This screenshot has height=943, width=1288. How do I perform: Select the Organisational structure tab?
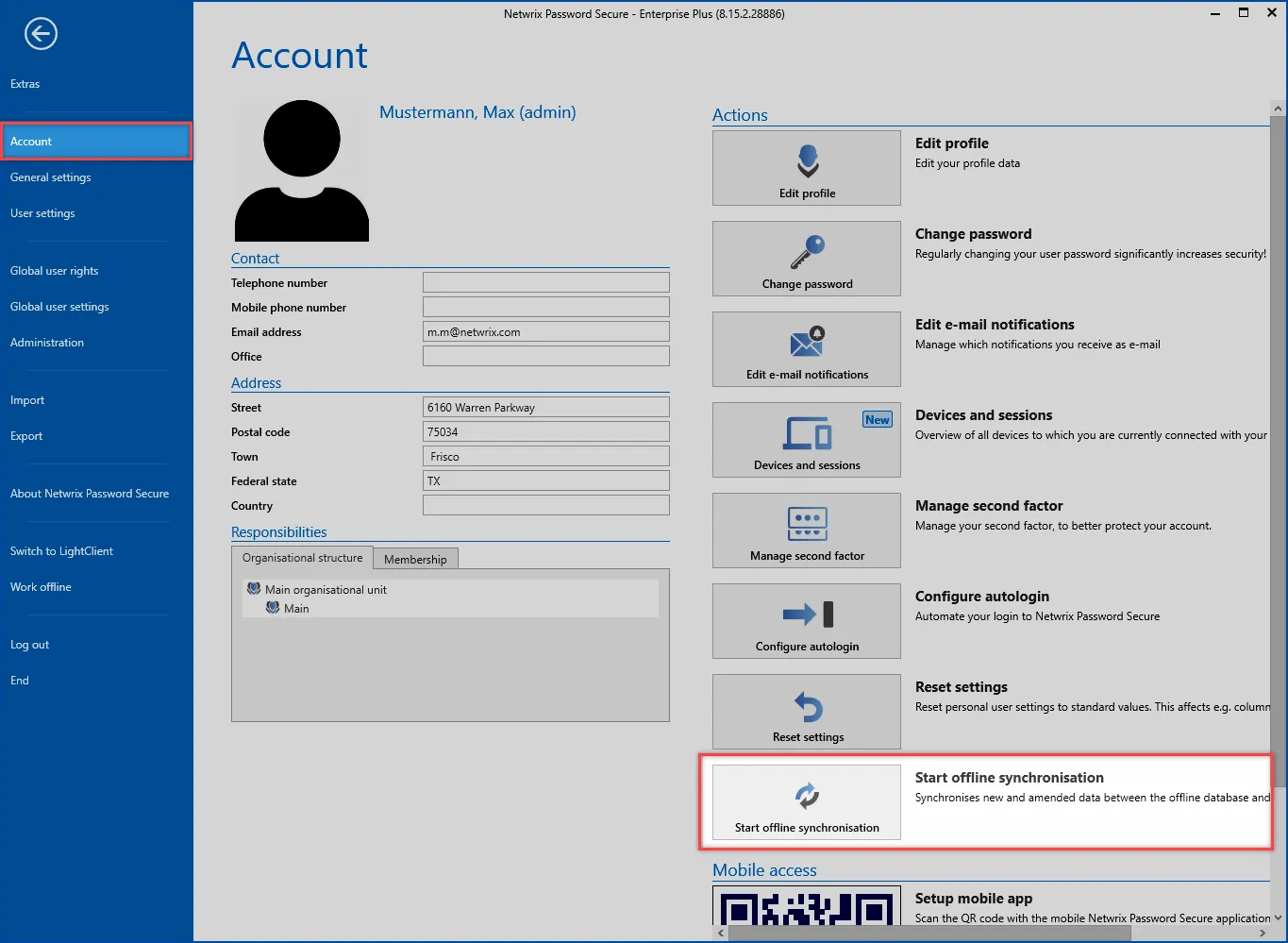(x=302, y=558)
